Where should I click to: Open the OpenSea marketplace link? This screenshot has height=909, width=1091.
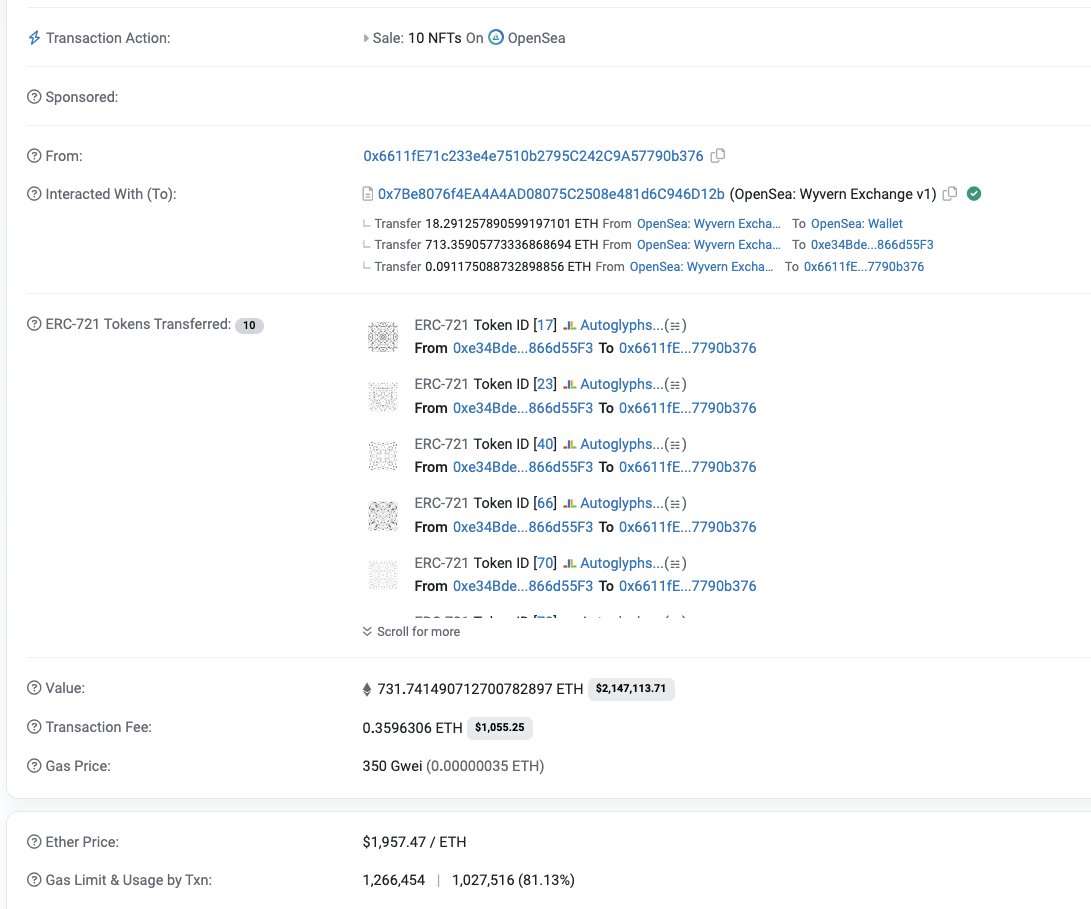click(x=536, y=38)
